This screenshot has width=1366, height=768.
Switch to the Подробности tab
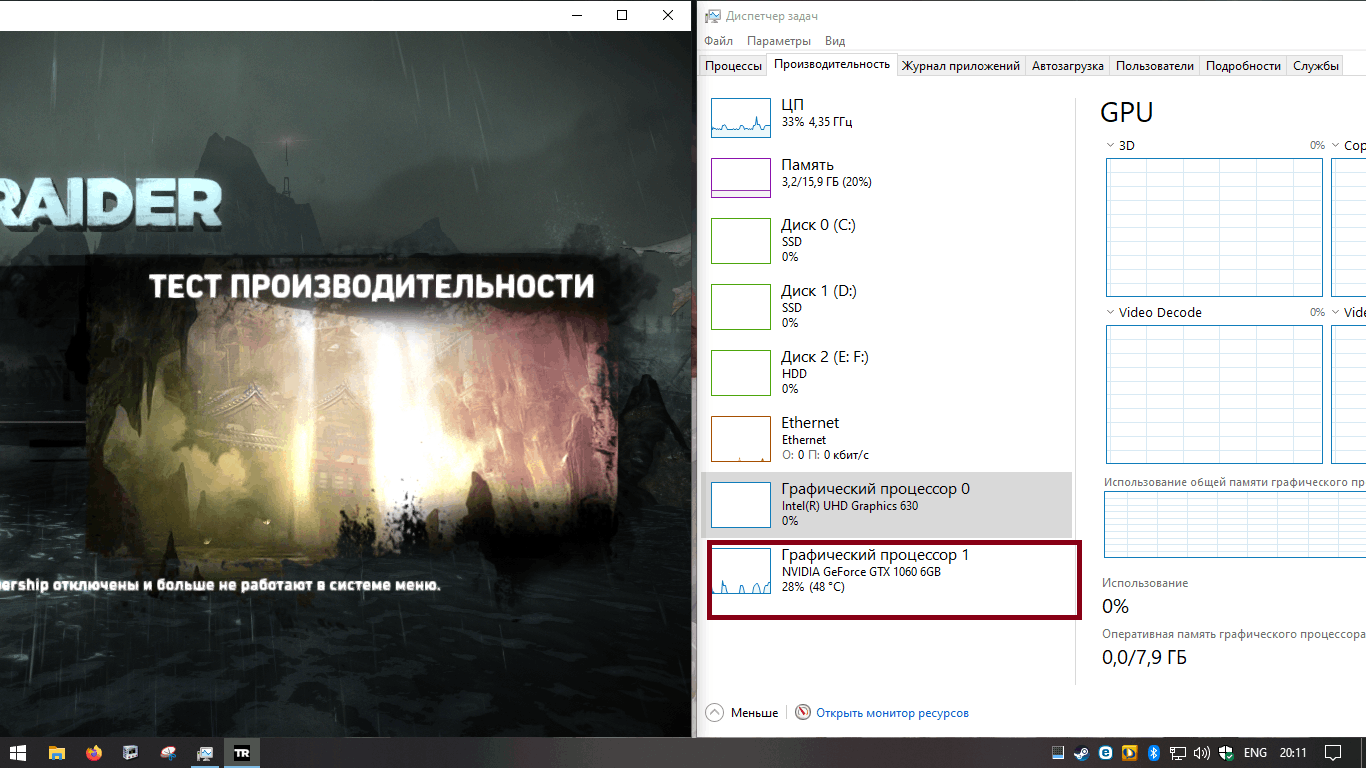(x=1243, y=66)
